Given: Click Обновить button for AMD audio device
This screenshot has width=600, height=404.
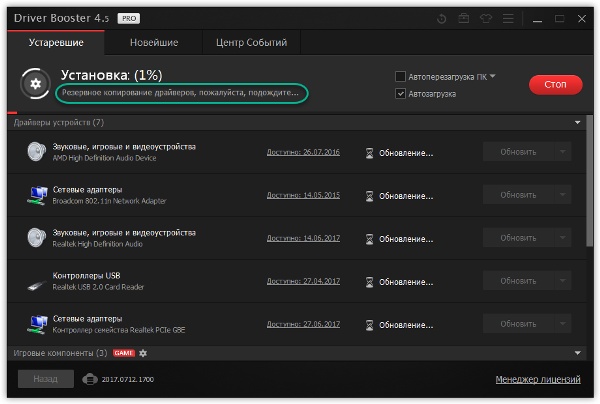Looking at the screenshot, I should [518, 152].
